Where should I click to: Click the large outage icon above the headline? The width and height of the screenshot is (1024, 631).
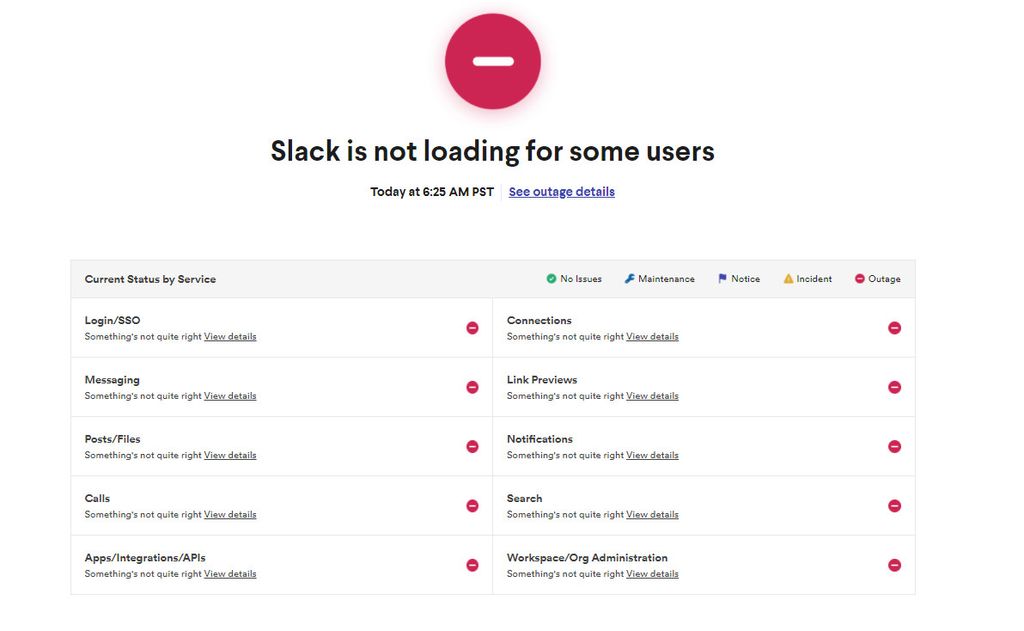tap(492, 60)
